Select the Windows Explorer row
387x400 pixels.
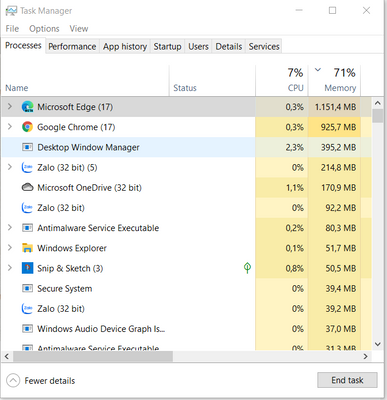tap(186, 248)
